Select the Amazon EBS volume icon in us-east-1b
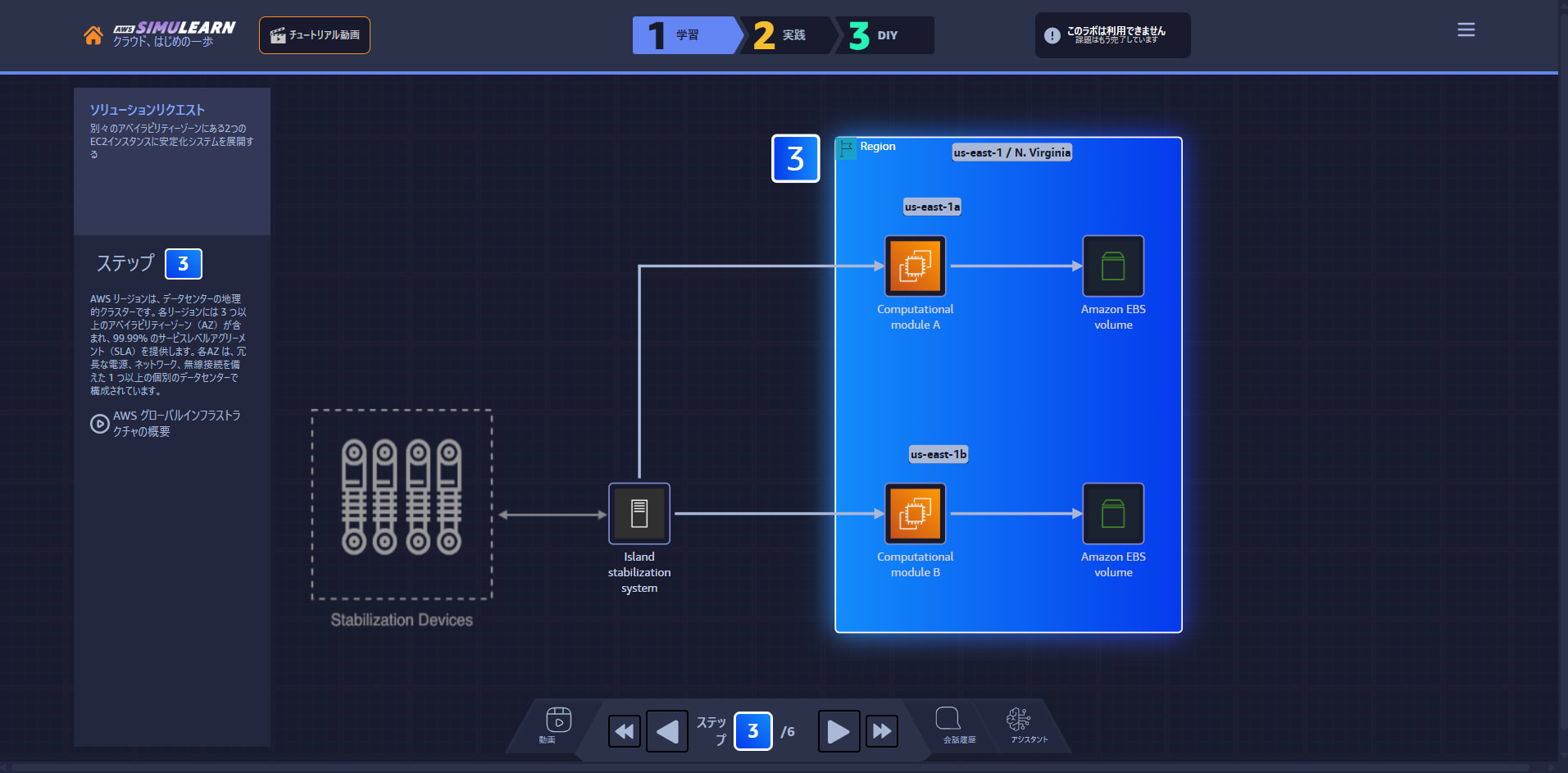Screen dimensions: 1568x773 pos(1113,513)
